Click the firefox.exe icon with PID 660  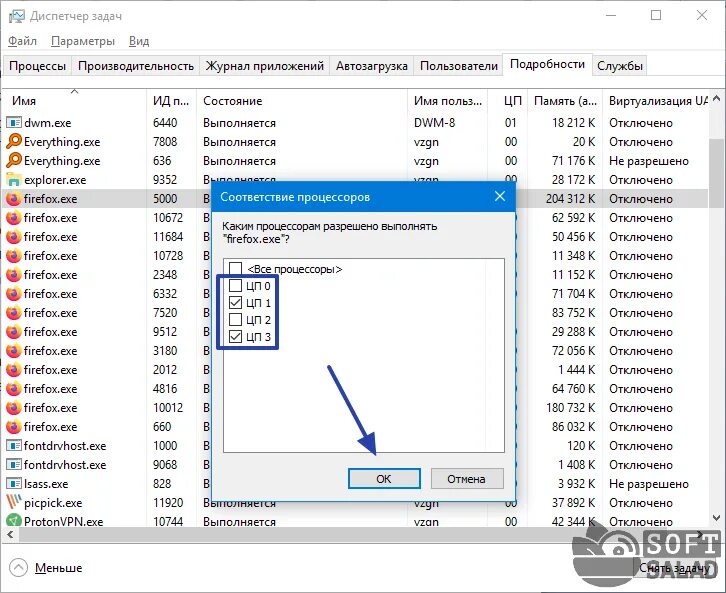14,426
